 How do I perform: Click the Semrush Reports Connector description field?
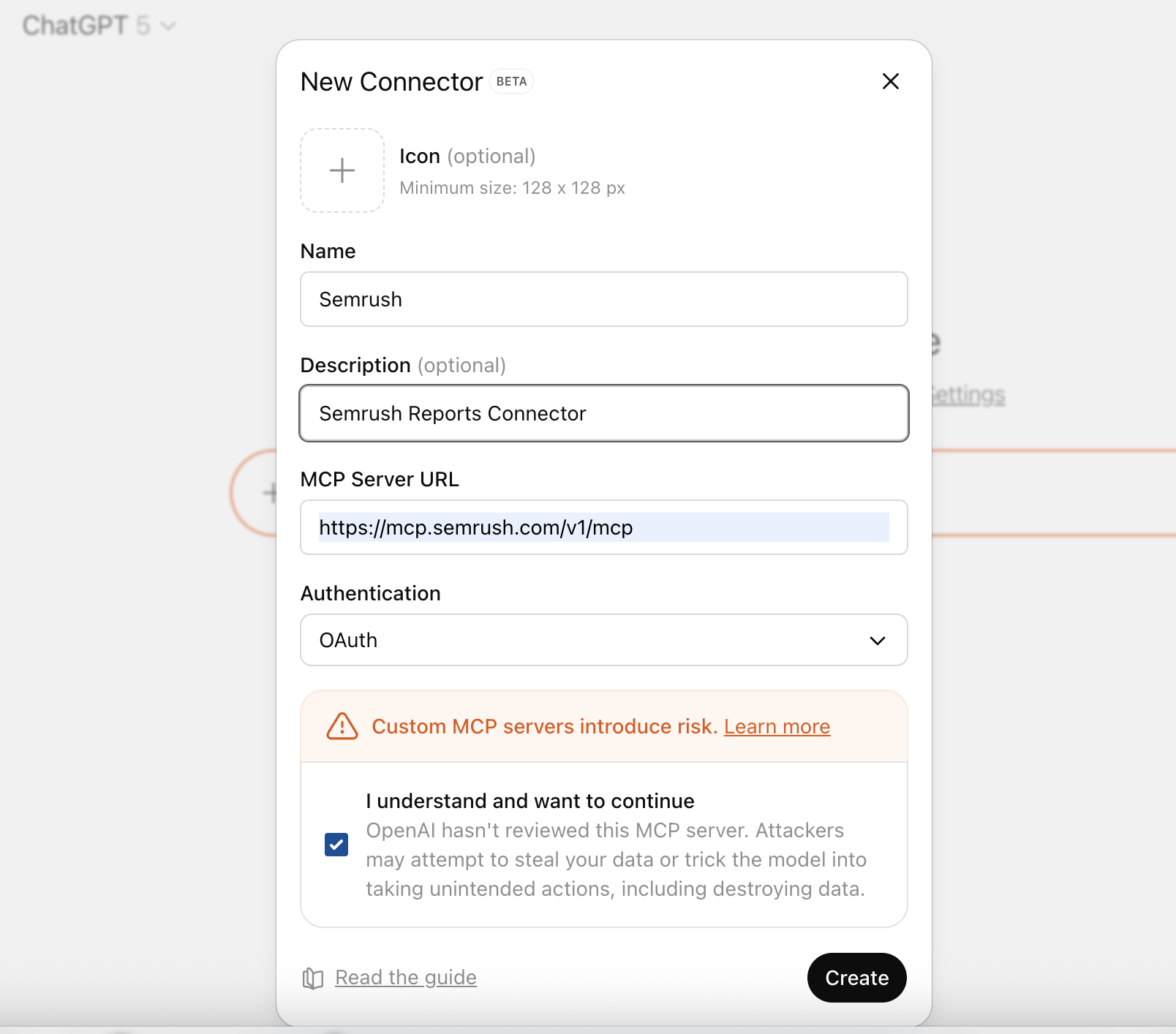coord(603,413)
